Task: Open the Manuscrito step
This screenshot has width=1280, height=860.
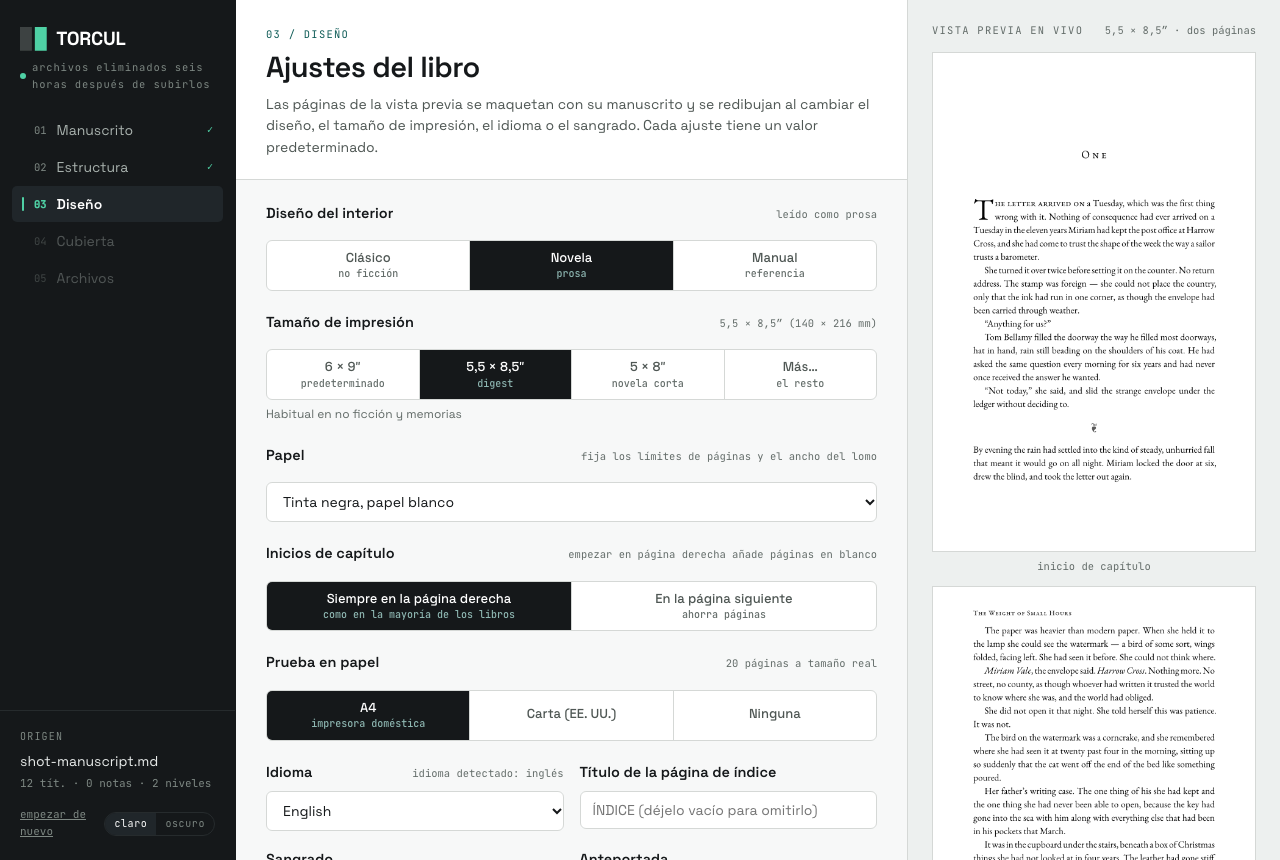Action: point(117,130)
